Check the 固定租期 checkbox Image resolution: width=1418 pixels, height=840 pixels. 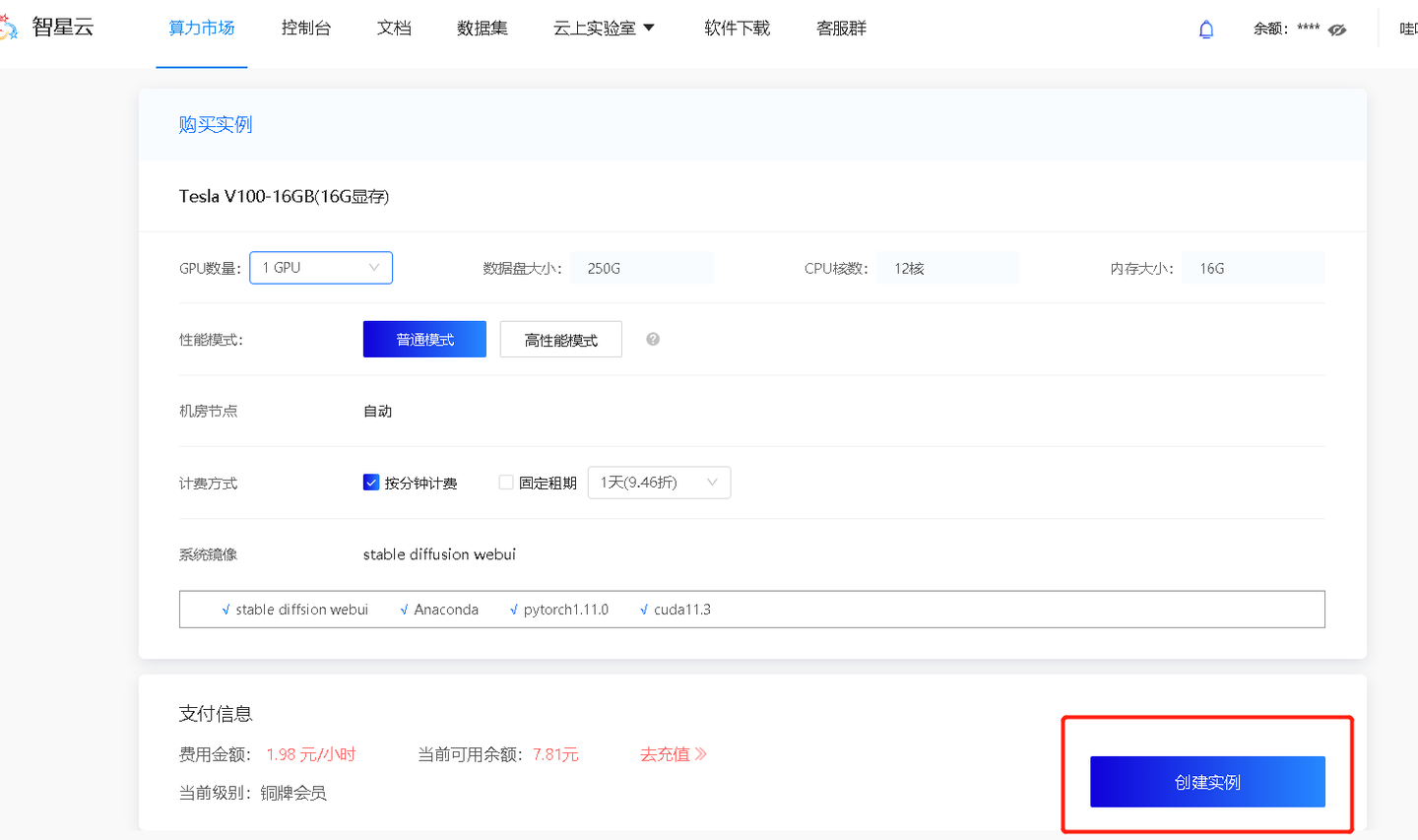(505, 482)
